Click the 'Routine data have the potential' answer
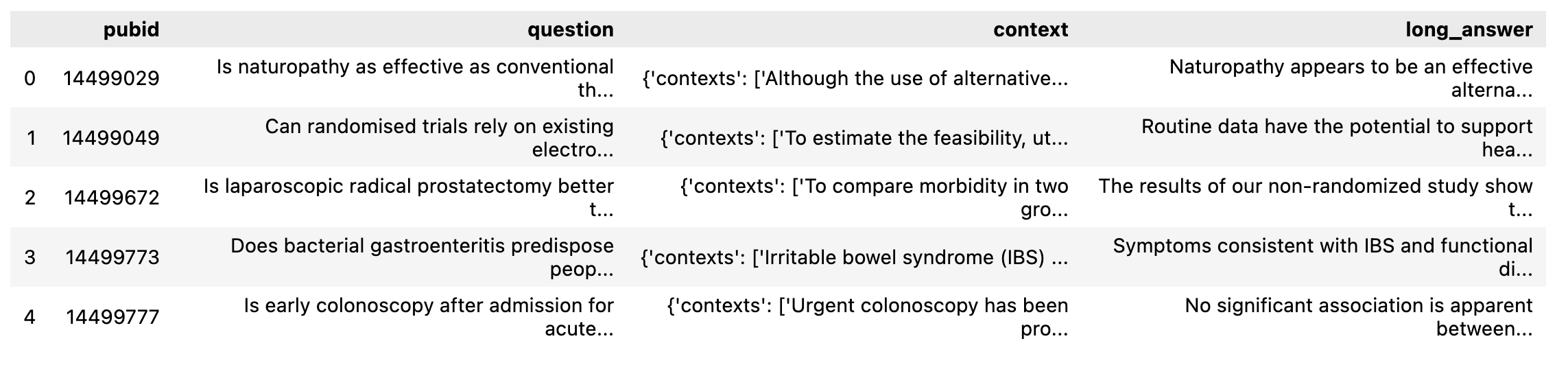The image size is (1568, 365). coord(1336,138)
